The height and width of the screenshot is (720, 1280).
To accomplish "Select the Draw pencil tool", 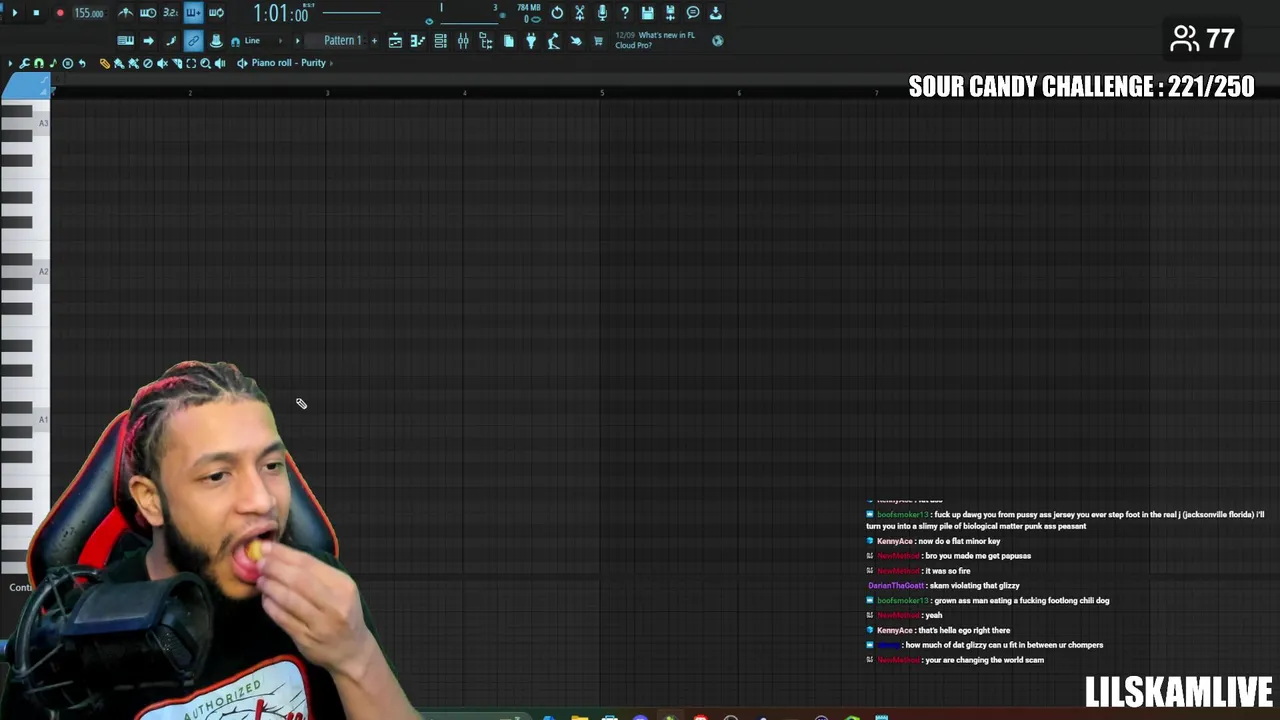I will tap(104, 63).
